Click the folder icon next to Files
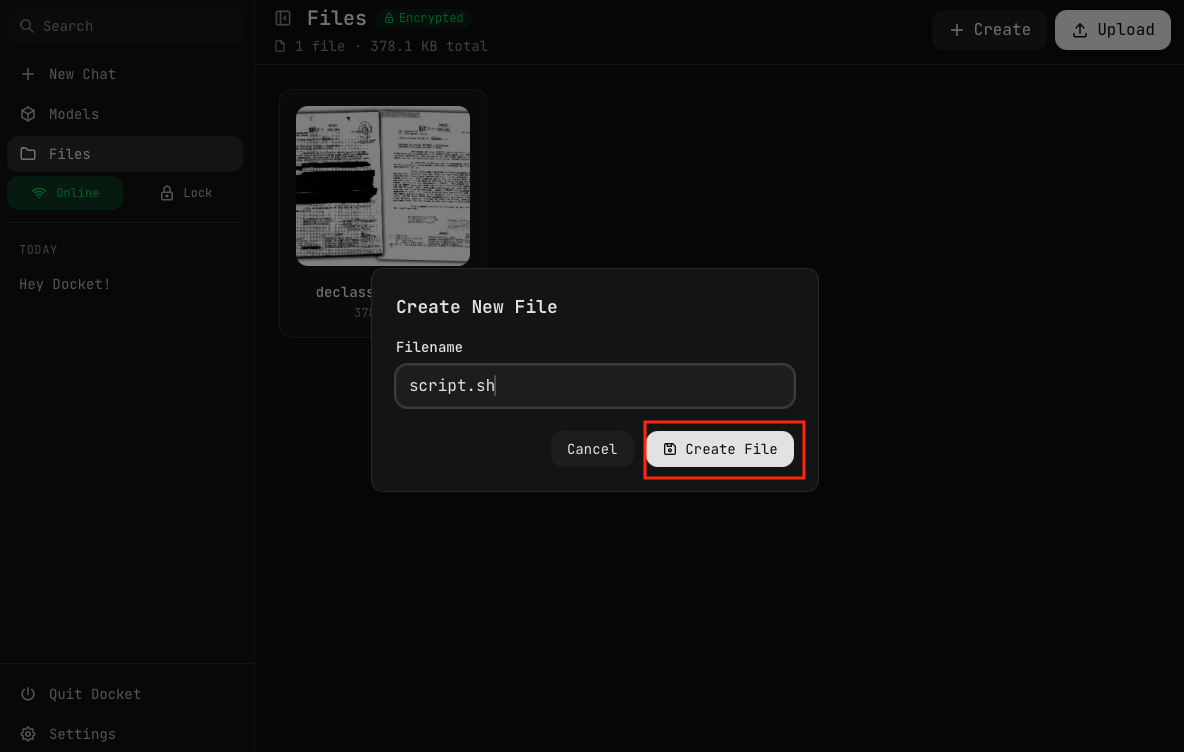This screenshot has width=1184, height=752. 28,154
